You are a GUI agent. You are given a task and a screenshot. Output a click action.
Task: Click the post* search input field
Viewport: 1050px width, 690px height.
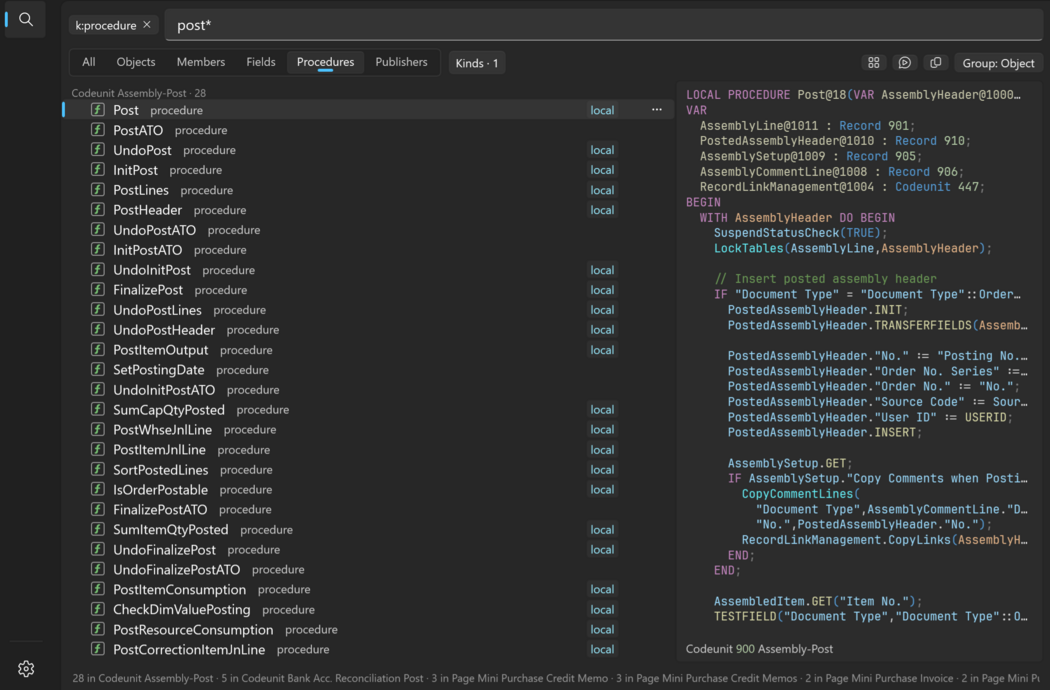coord(603,25)
